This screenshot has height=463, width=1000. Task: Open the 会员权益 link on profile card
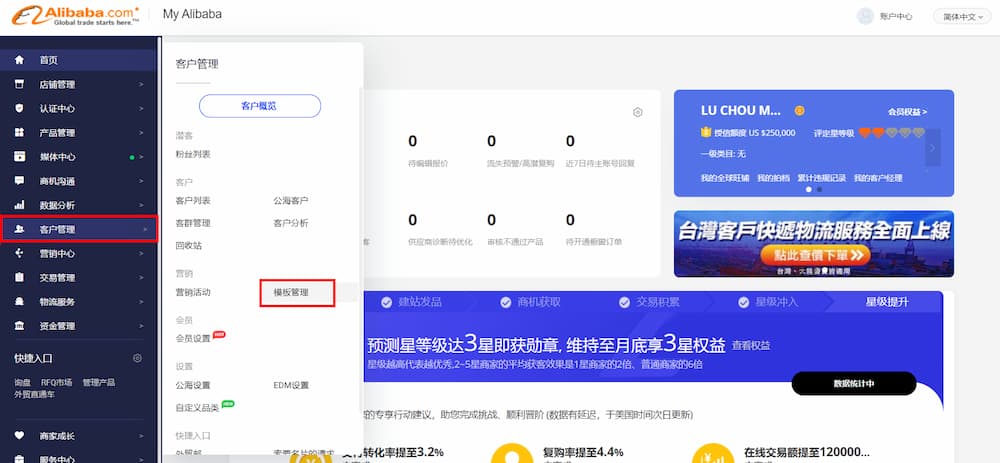907,112
